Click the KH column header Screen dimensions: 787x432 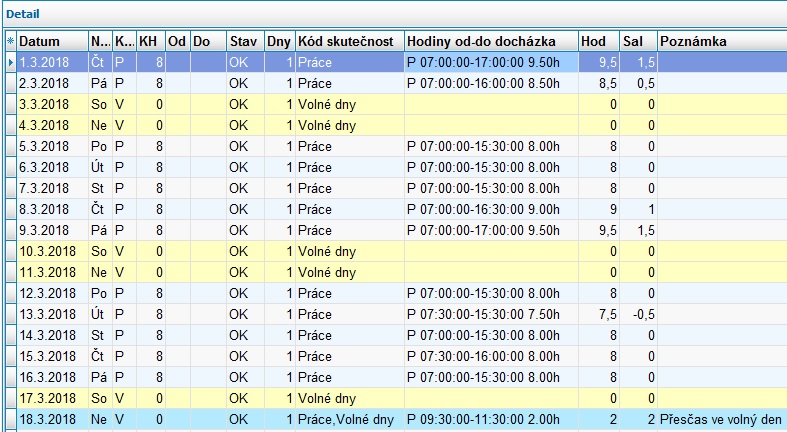[151, 41]
